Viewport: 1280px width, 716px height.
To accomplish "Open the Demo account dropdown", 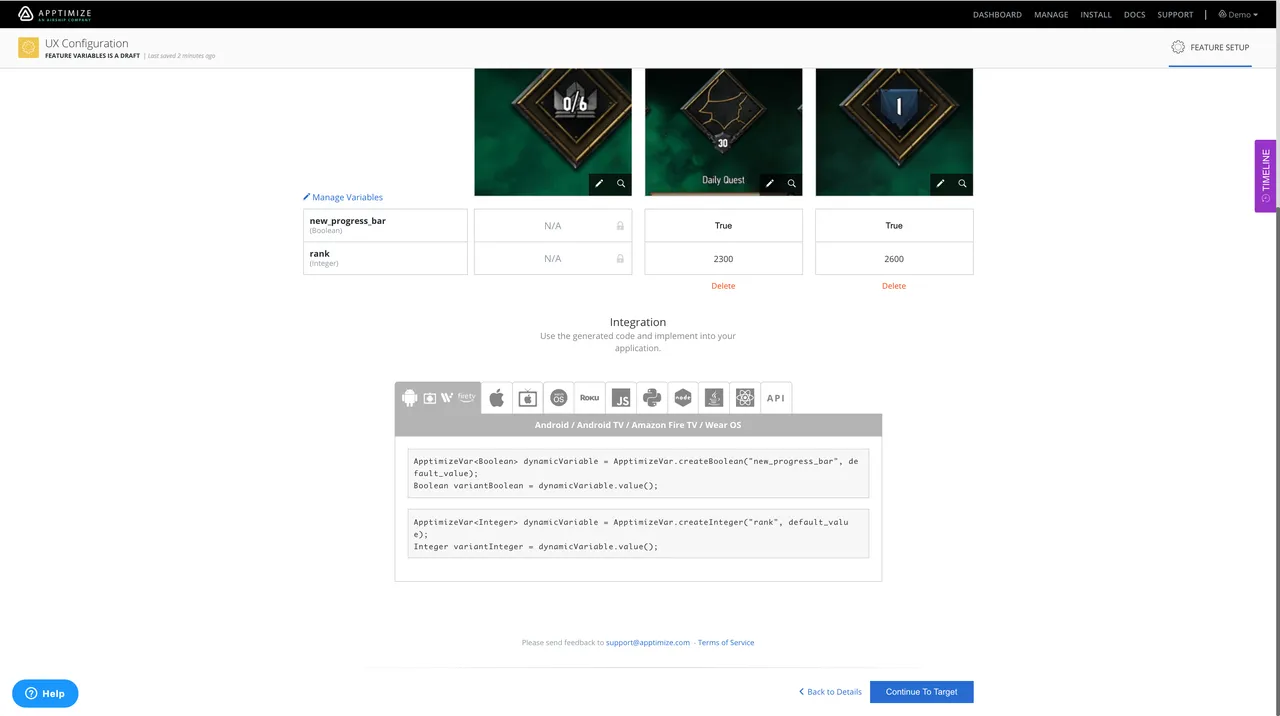I will 1238,15.
